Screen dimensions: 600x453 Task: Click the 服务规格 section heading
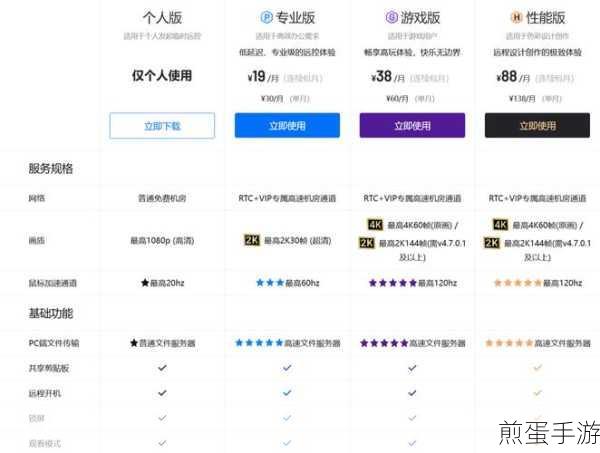coord(51,168)
